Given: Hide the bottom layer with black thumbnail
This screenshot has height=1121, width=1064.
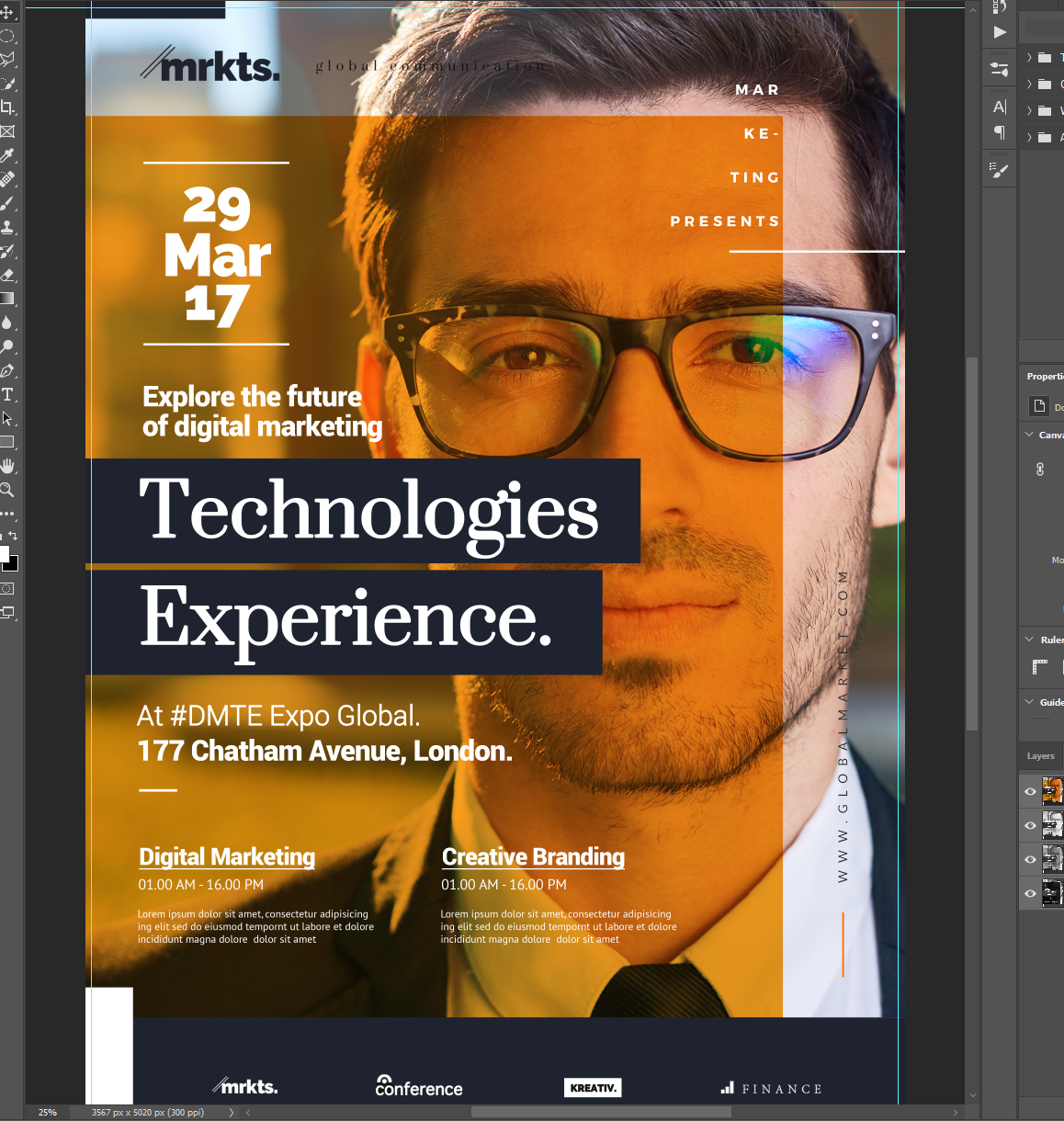Looking at the screenshot, I should click(1030, 893).
